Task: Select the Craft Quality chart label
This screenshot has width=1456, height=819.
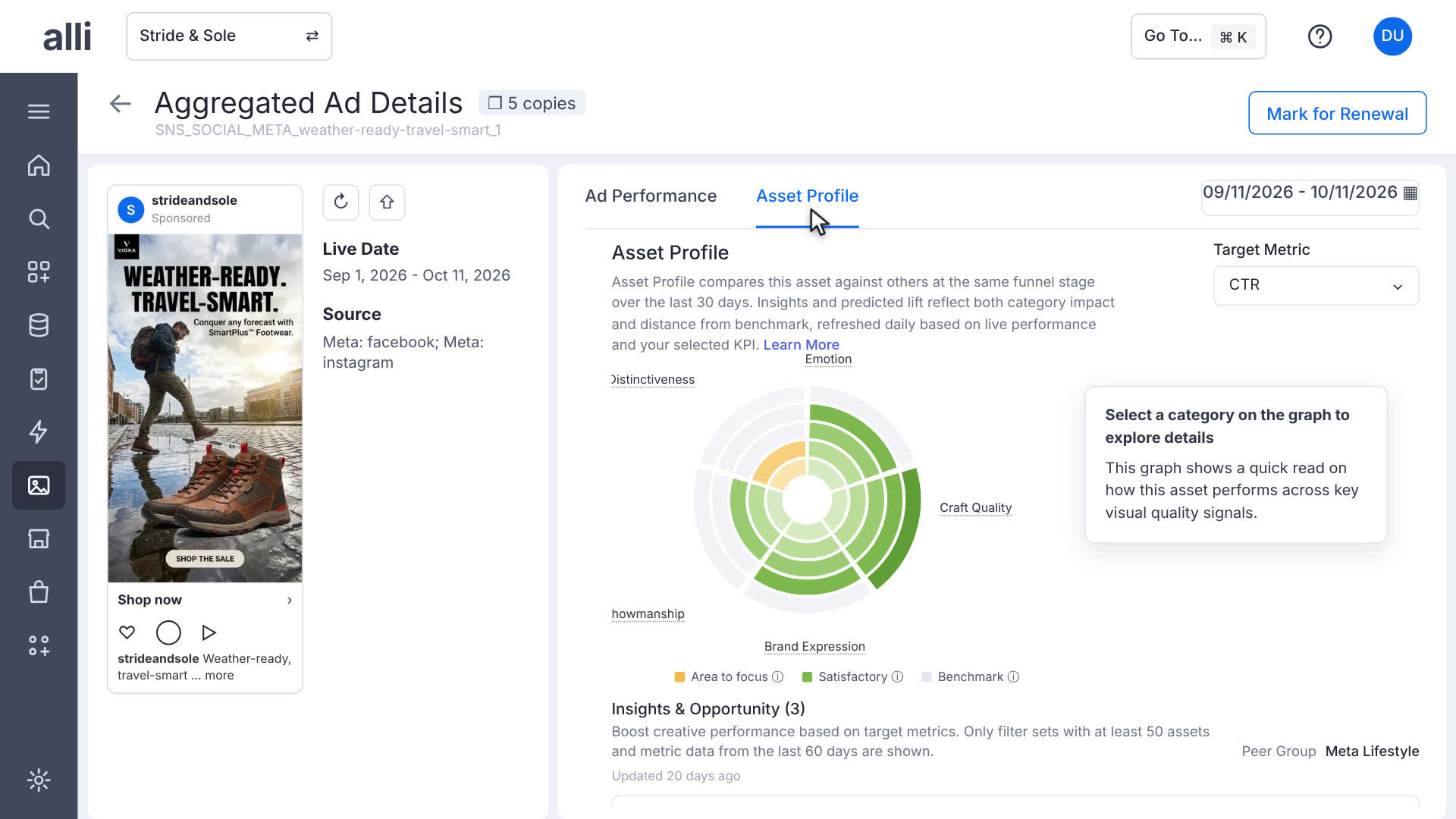Action: pyautogui.click(x=975, y=507)
